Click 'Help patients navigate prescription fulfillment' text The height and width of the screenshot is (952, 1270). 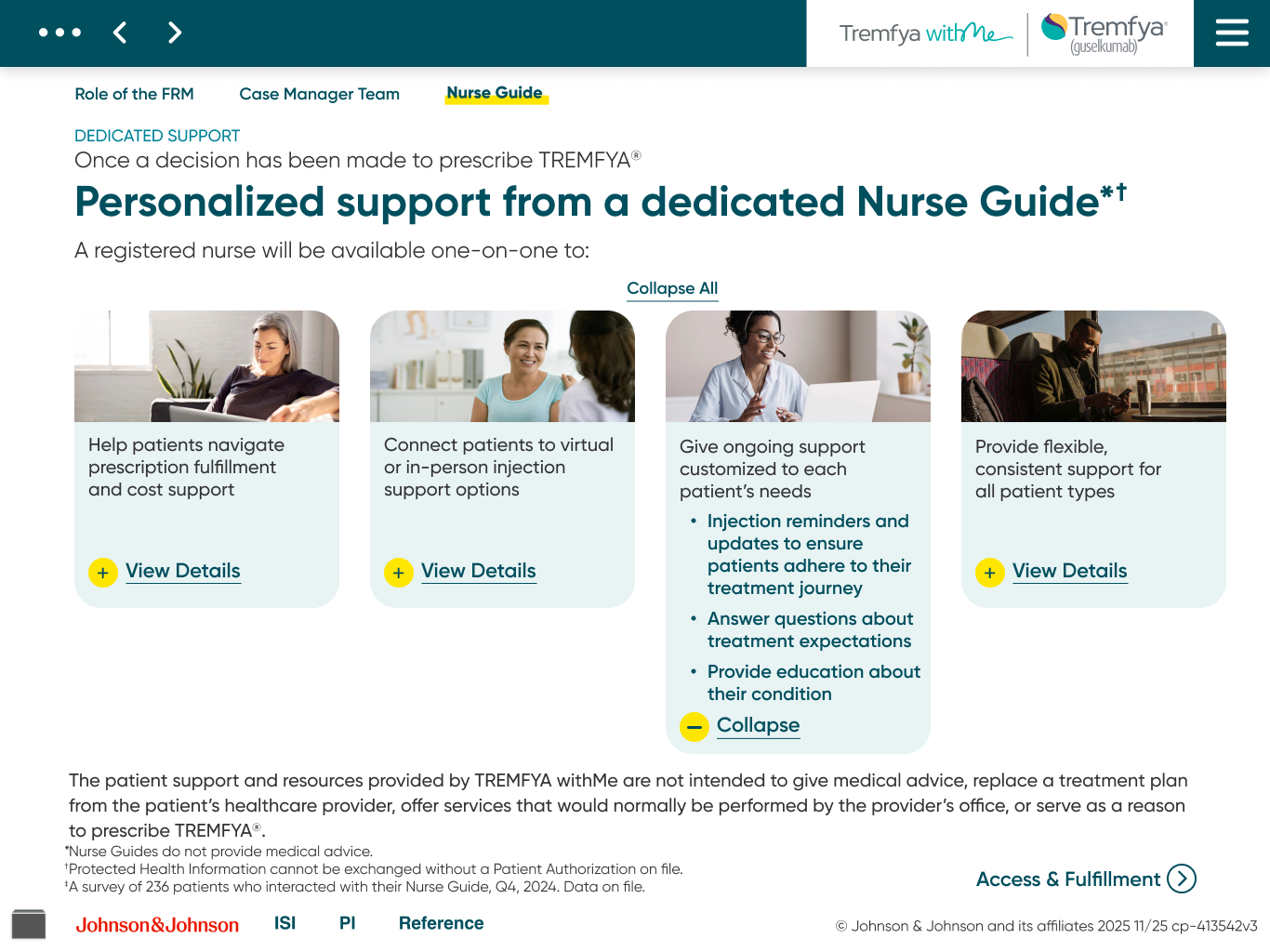[x=186, y=468]
